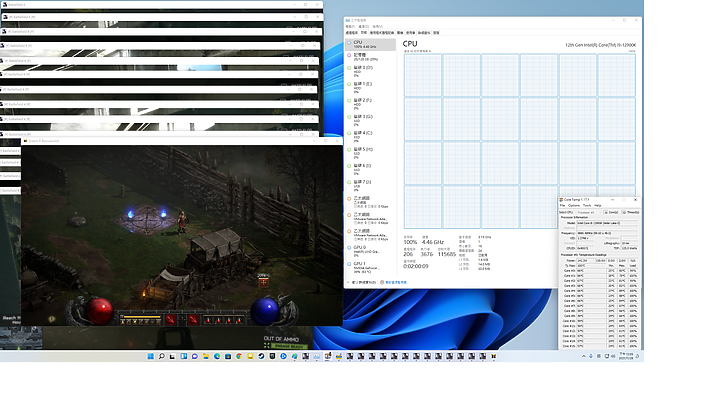The image size is (720, 410).
Task: Click TDP value field in Core Temp
Action: point(630,248)
